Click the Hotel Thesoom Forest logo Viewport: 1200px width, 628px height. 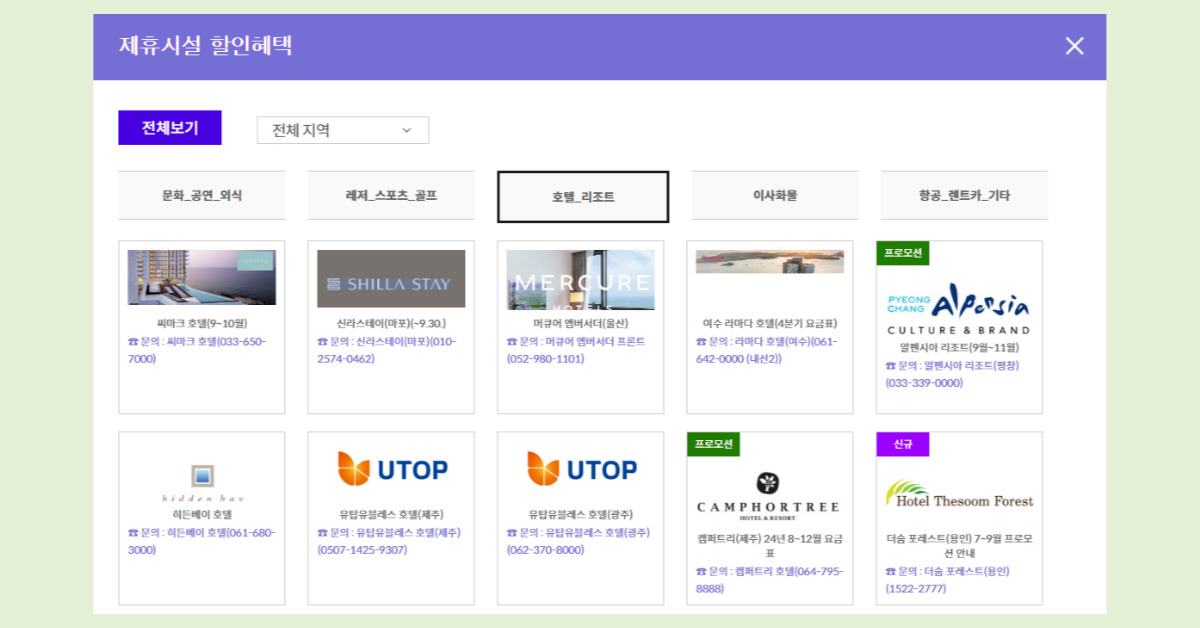tap(959, 494)
